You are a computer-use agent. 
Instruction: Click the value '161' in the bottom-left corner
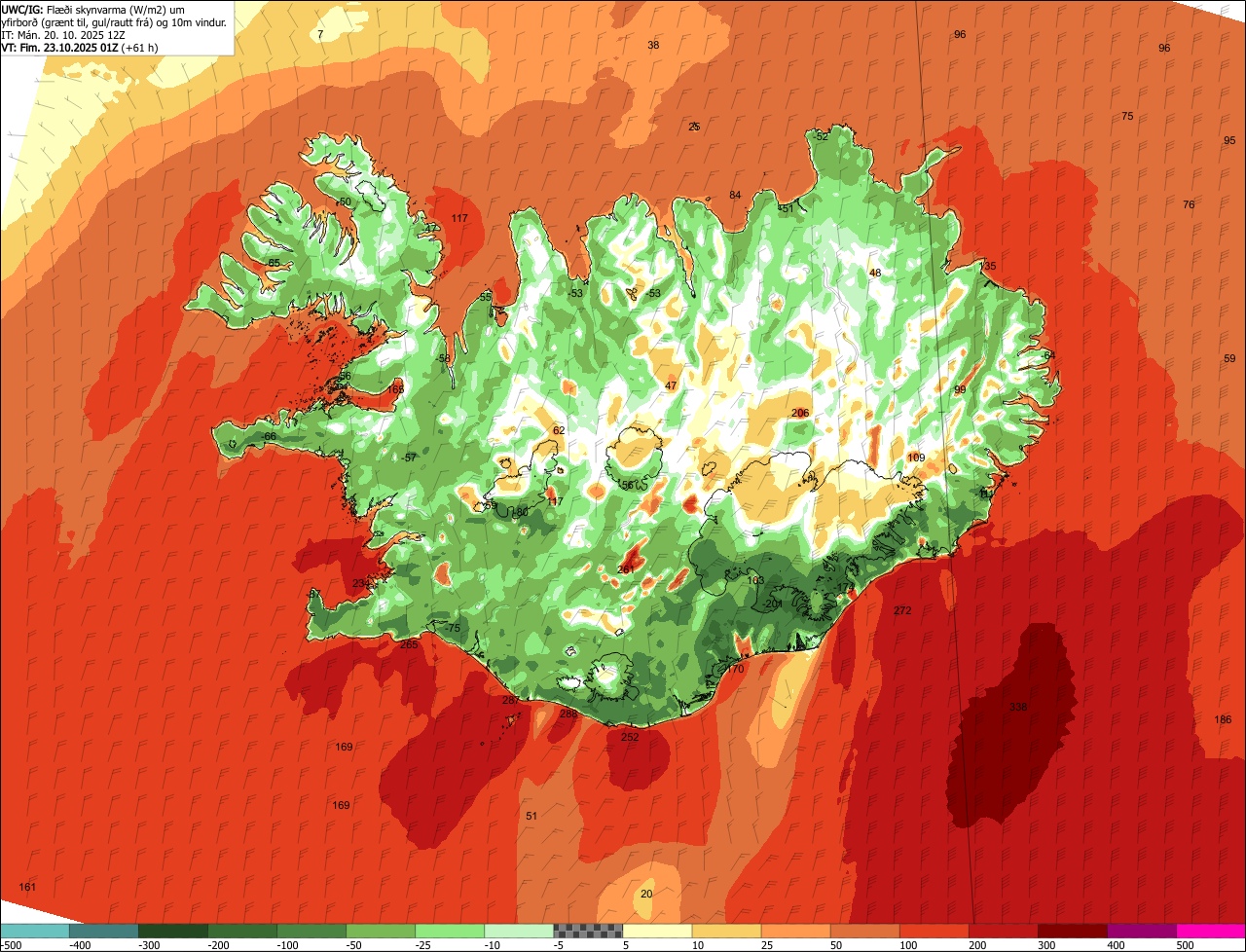click(x=27, y=887)
